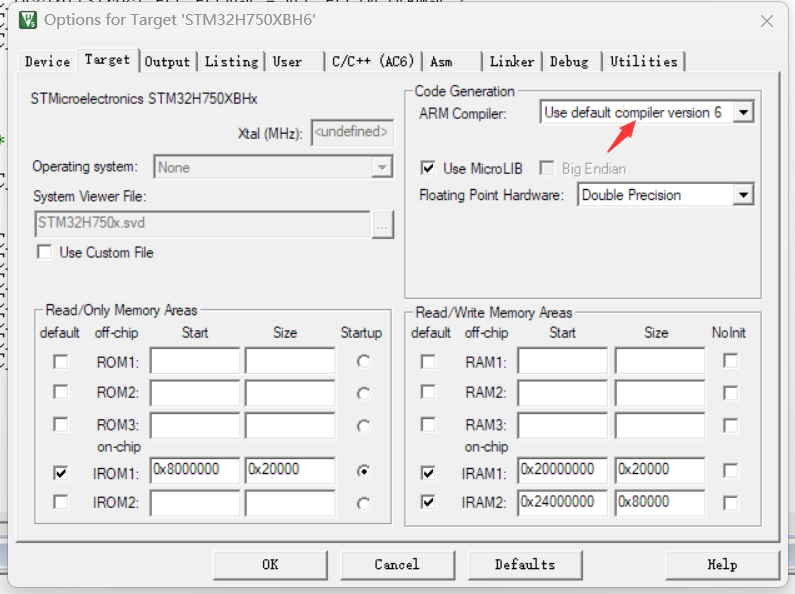Click the ROM1 Size field
The image size is (795, 594).
290,361
